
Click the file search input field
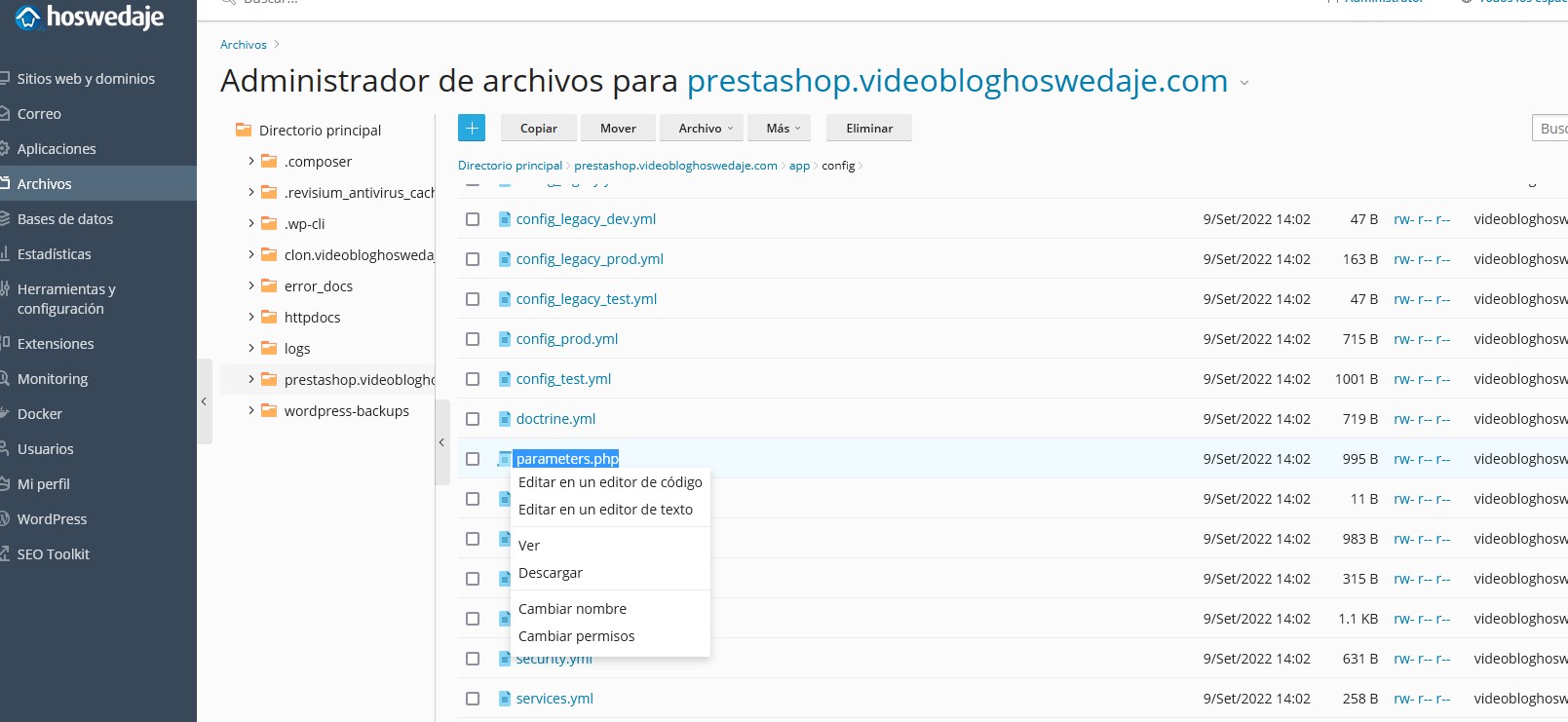point(1550,128)
